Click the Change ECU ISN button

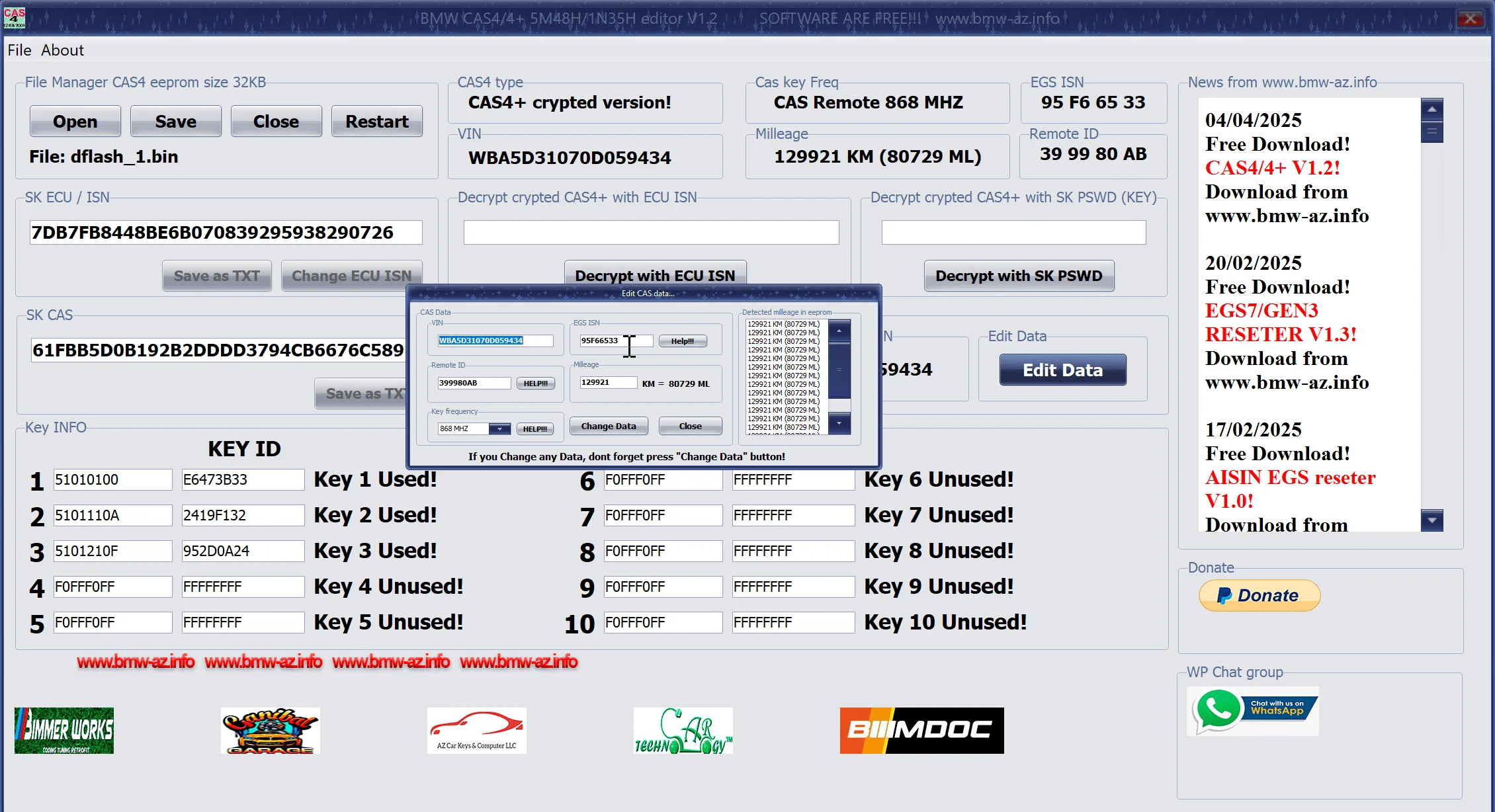coord(352,276)
